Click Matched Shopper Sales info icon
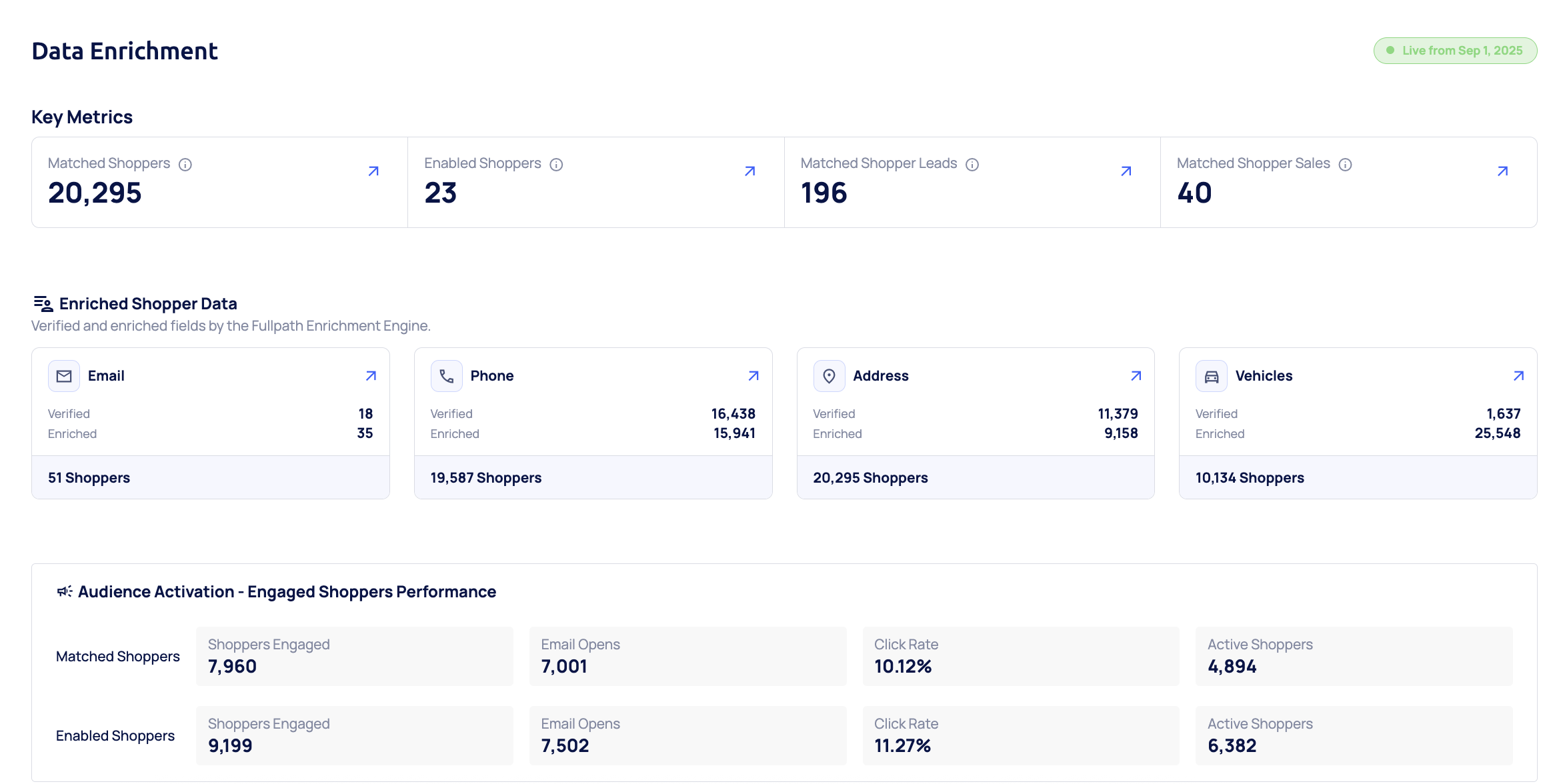 tap(1346, 165)
